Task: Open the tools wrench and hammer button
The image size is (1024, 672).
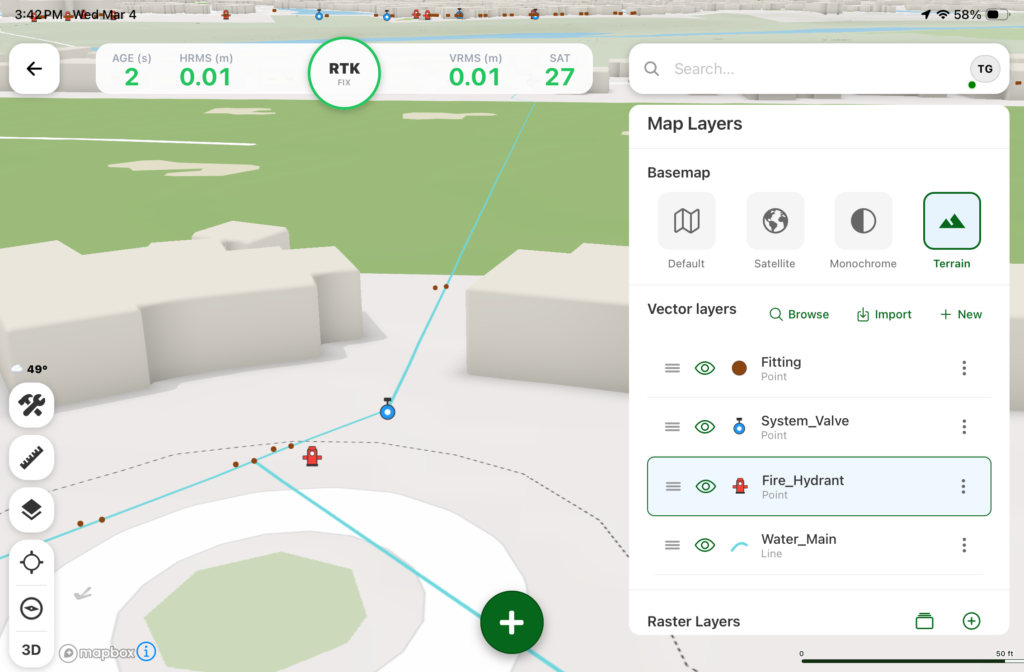Action: point(32,405)
